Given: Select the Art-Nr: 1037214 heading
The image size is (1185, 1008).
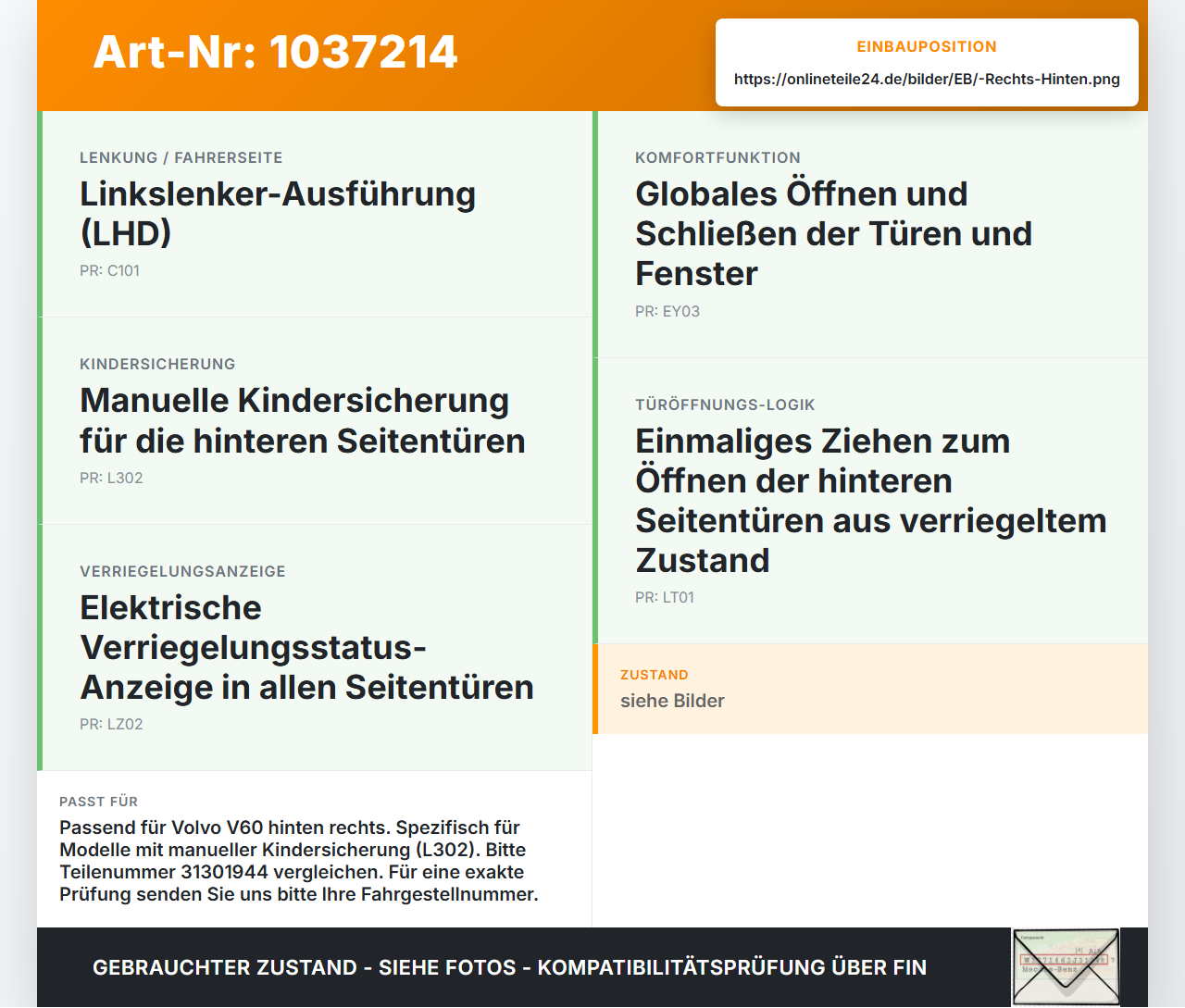Looking at the screenshot, I should coord(275,52).
